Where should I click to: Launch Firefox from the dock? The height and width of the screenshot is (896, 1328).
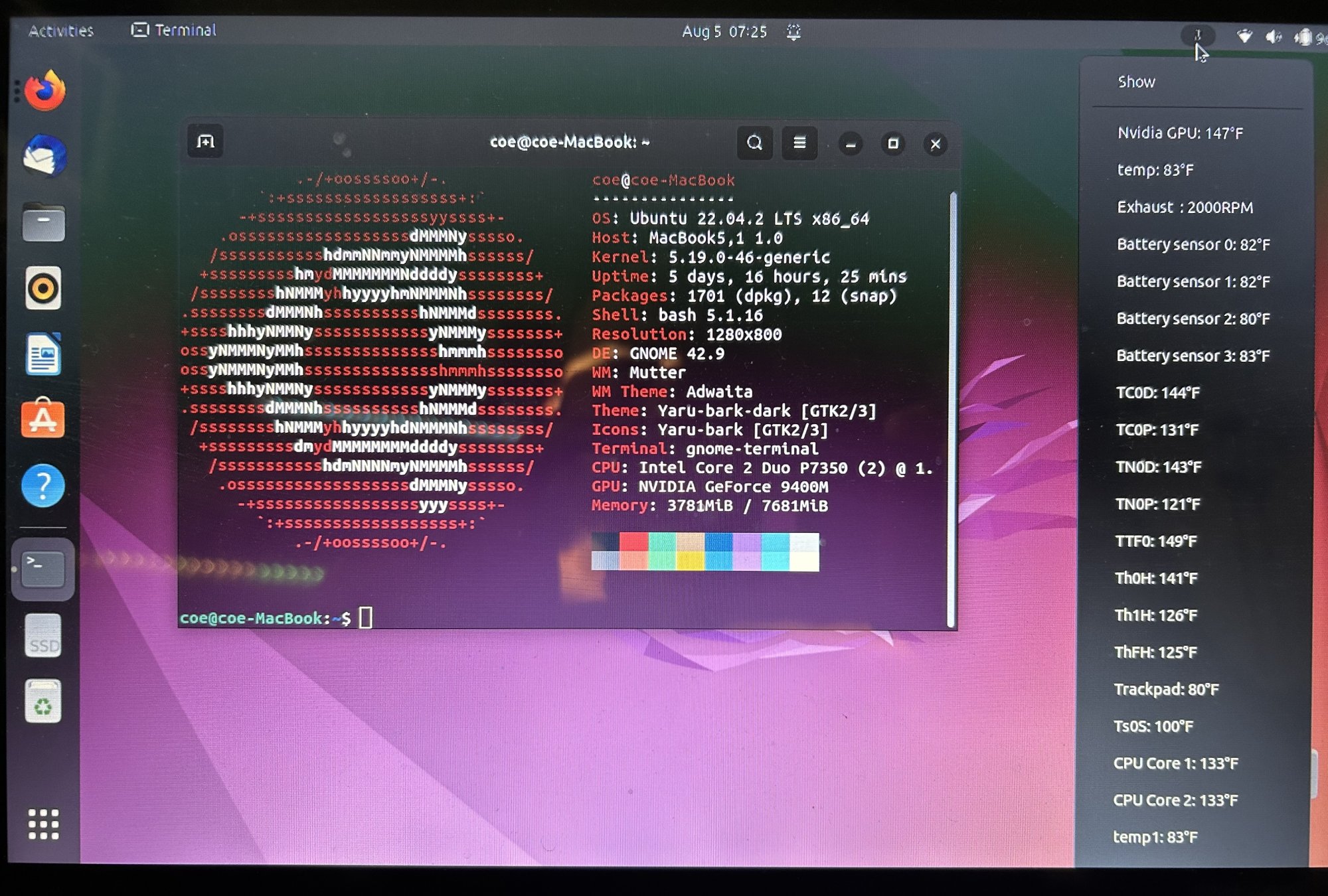pos(44,91)
